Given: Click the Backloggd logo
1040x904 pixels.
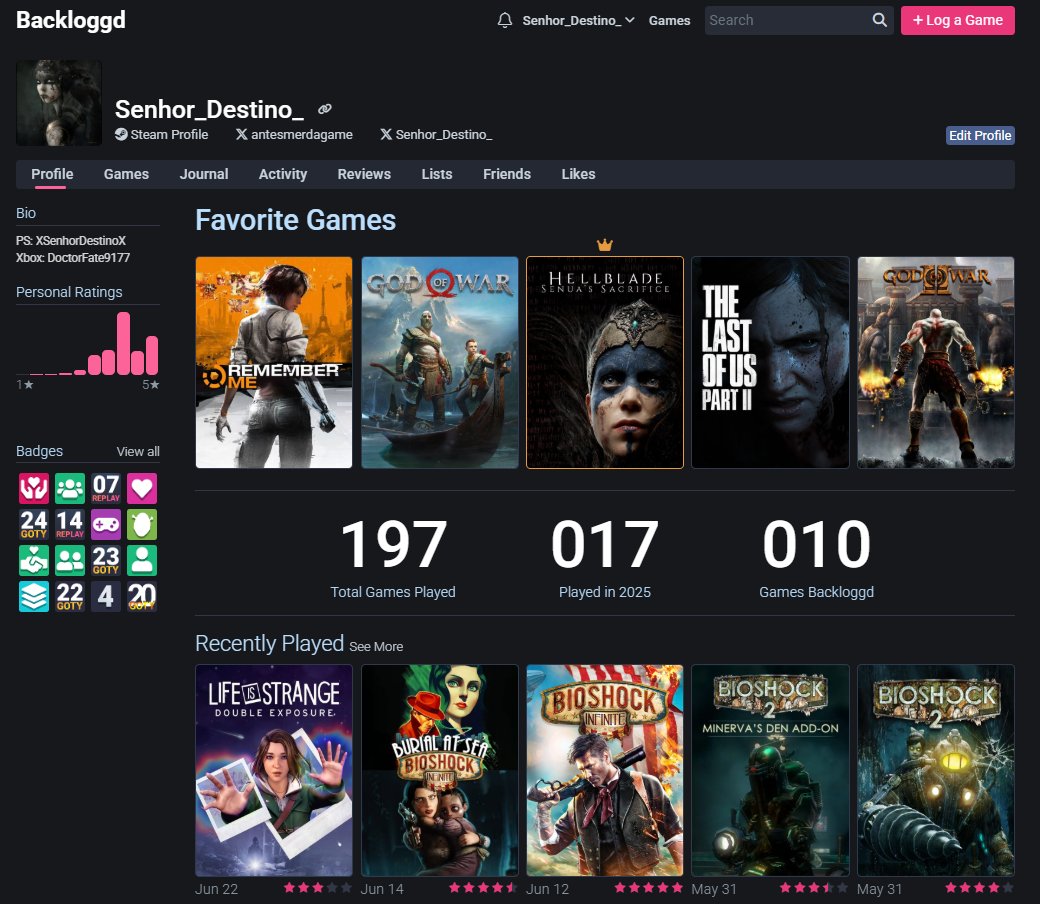Looking at the screenshot, I should click(70, 20).
